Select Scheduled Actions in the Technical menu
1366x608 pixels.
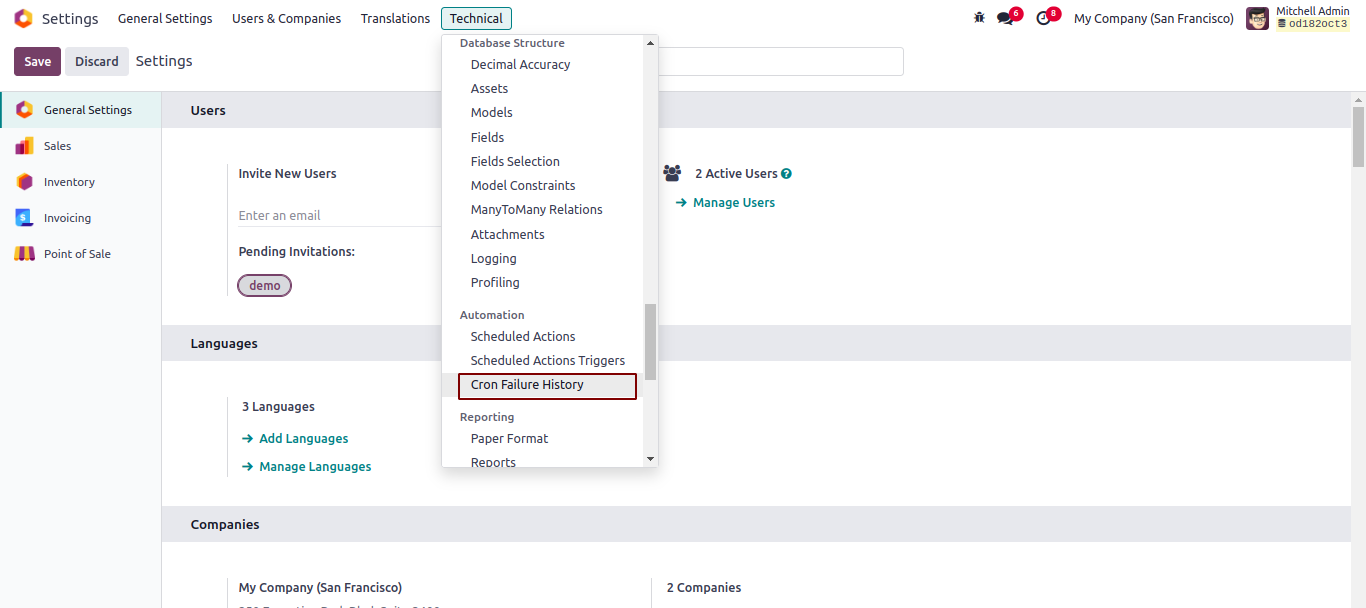523,337
